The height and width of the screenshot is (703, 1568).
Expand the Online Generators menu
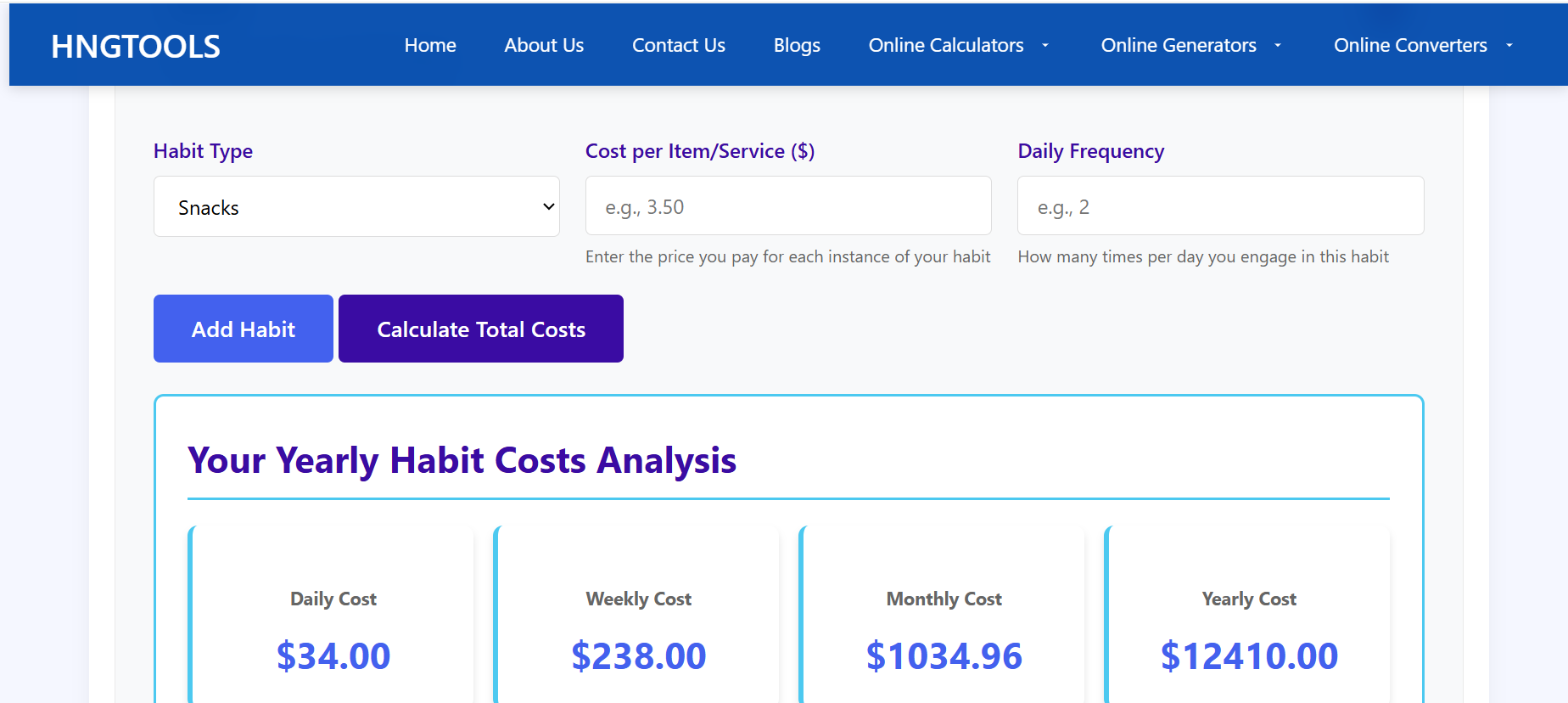(1178, 45)
